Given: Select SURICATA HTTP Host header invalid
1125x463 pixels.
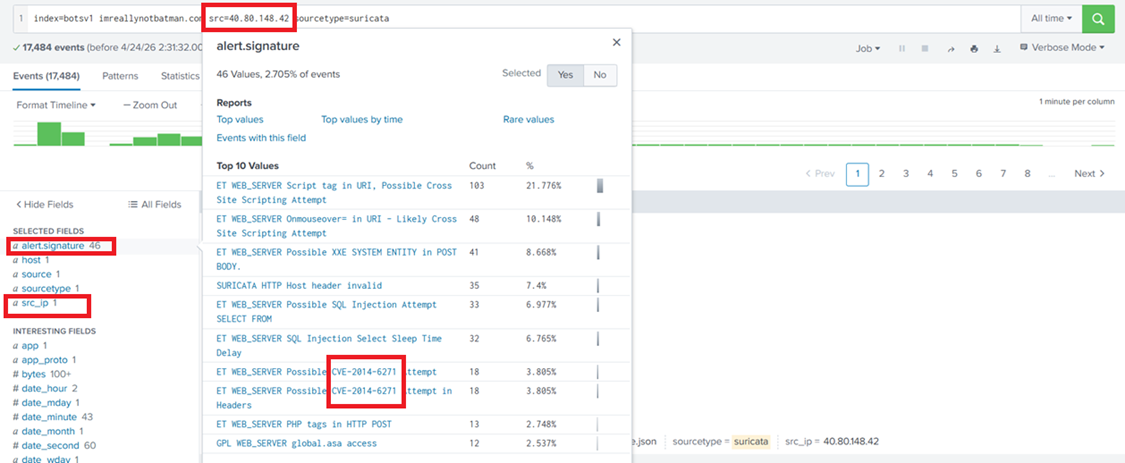Looking at the screenshot, I should [x=299, y=286].
